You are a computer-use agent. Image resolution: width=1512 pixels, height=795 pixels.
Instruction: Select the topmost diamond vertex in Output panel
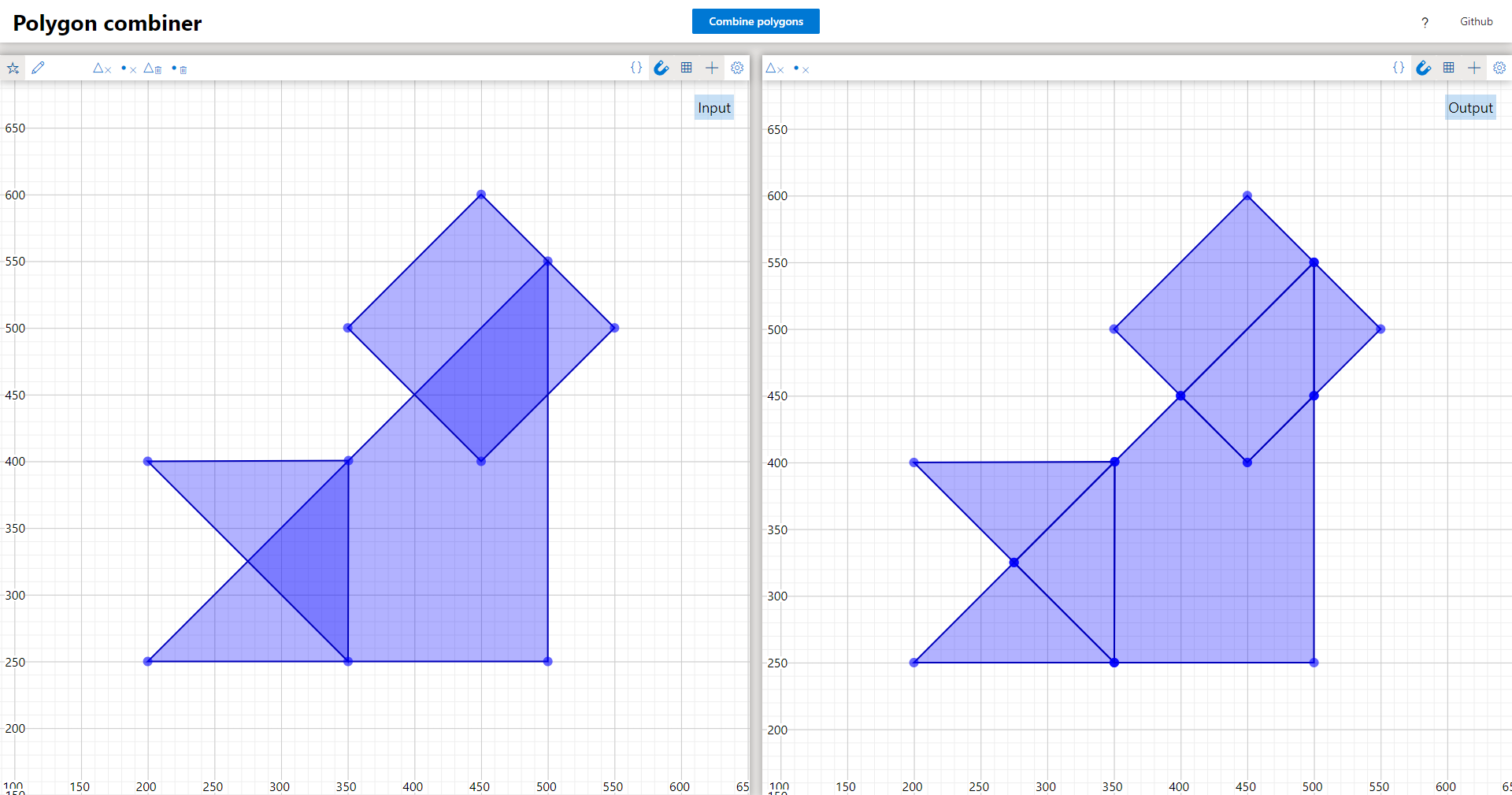[x=1247, y=195]
